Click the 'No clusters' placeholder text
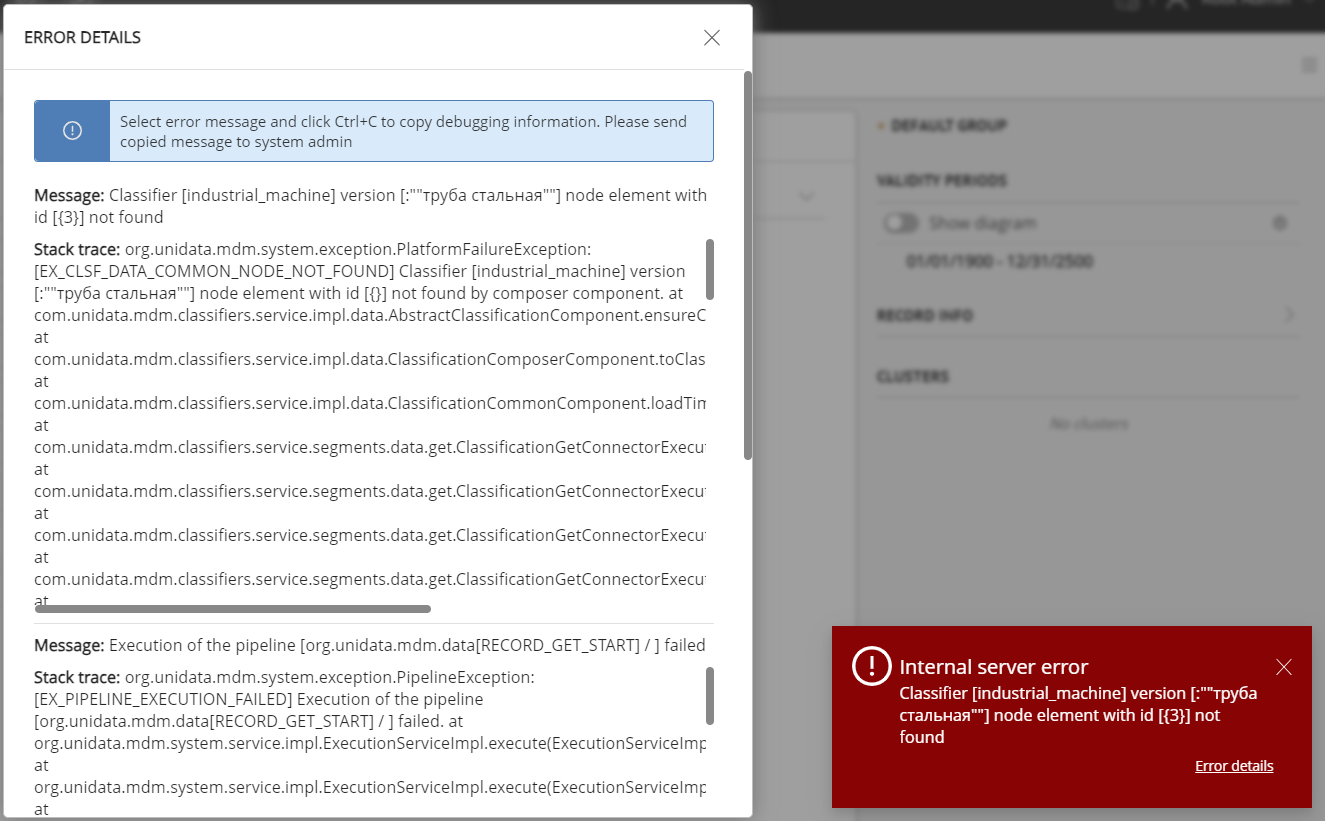 (x=1089, y=424)
